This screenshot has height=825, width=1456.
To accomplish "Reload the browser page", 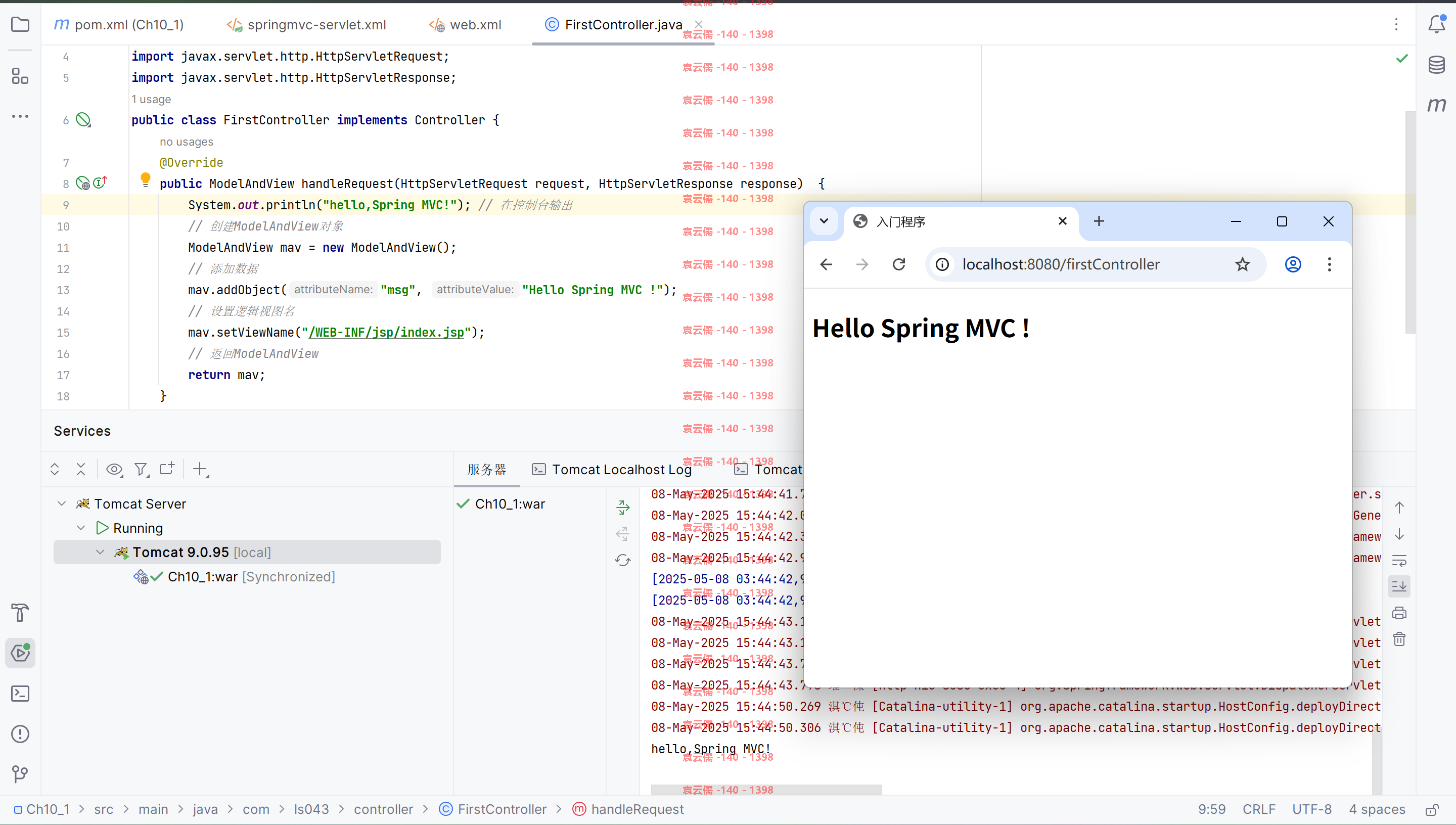I will [899, 264].
